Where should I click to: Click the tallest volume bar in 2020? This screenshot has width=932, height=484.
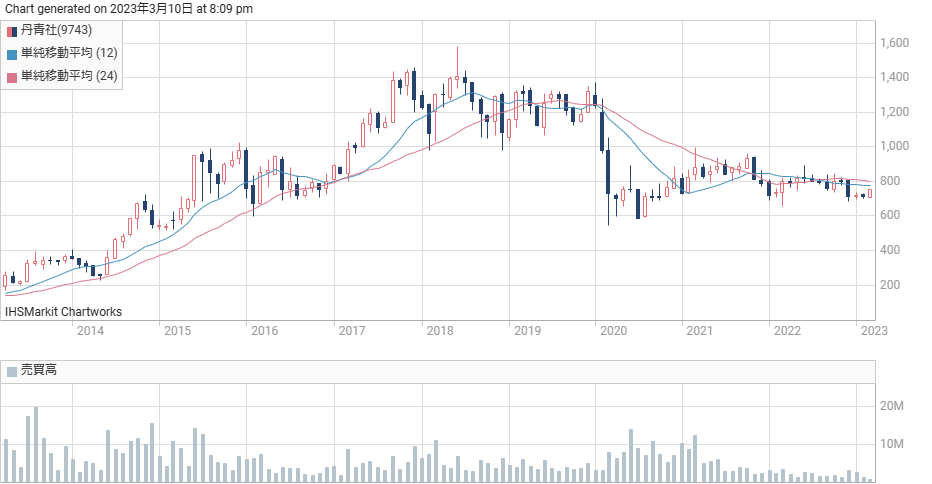pos(631,455)
